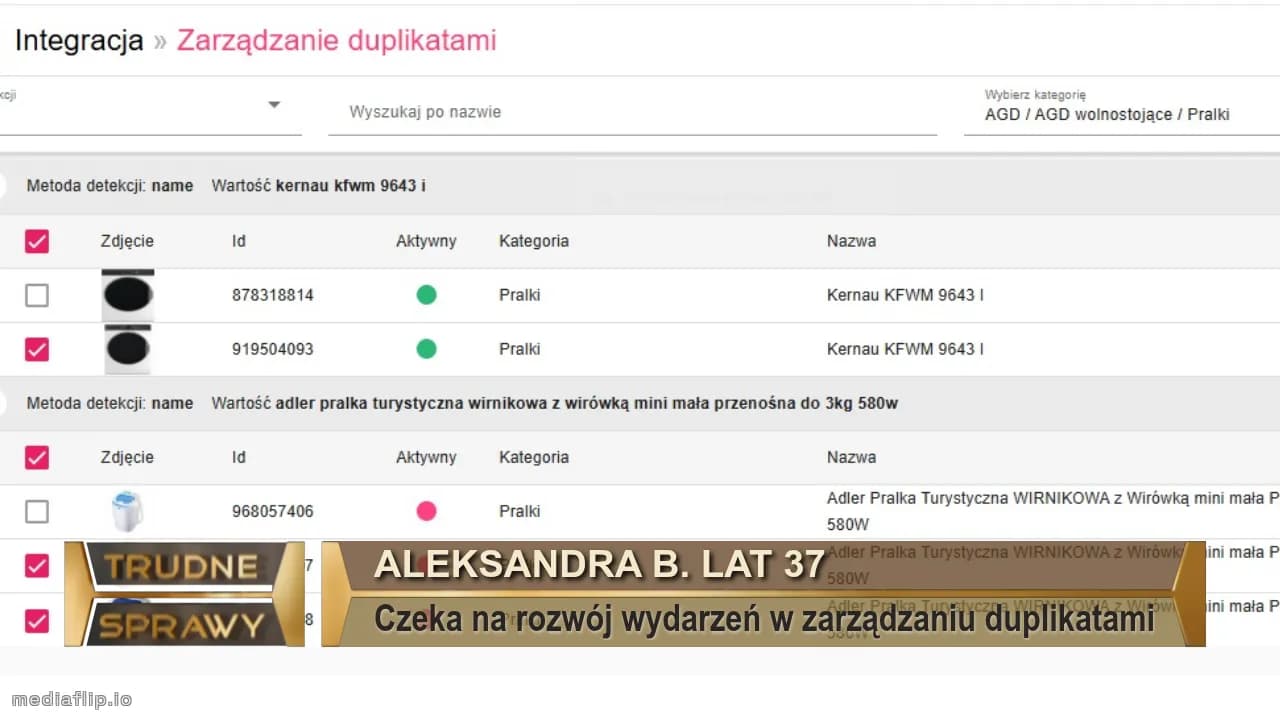Click Pralki category cell in row 968057406
1280x720 pixels.
[520, 511]
